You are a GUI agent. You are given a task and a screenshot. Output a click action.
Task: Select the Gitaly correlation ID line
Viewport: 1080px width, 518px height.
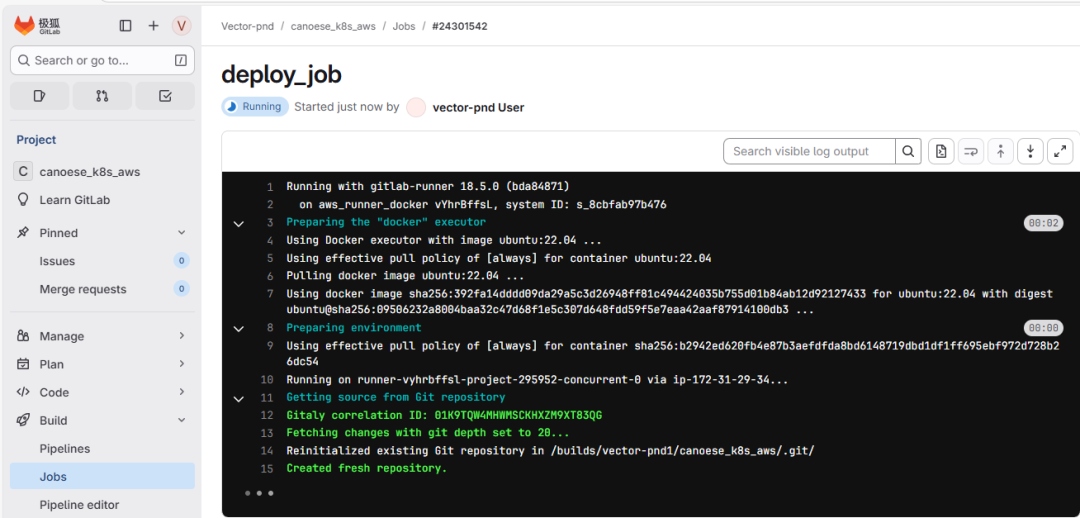coord(444,415)
